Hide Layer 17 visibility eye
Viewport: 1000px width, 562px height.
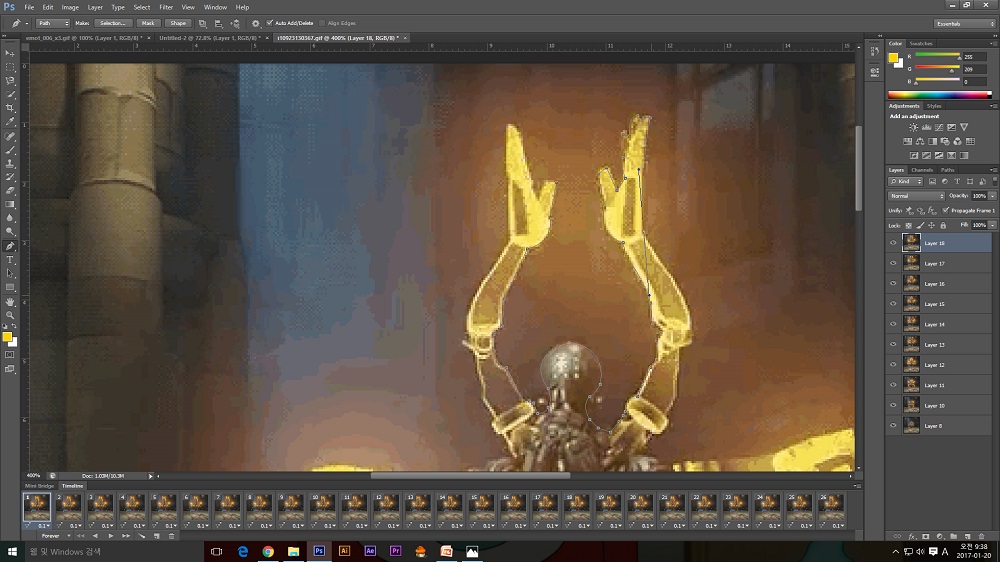pos(893,263)
